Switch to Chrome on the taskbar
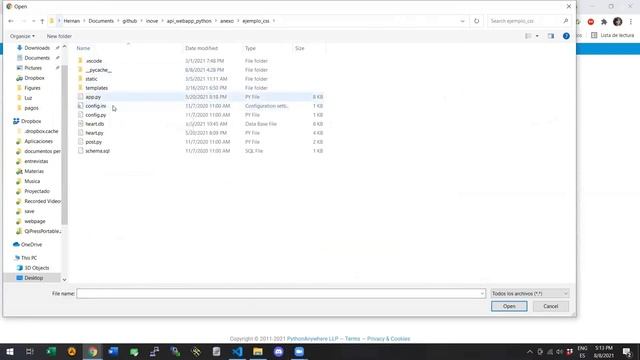This screenshot has width=640, height=360. 93,351
